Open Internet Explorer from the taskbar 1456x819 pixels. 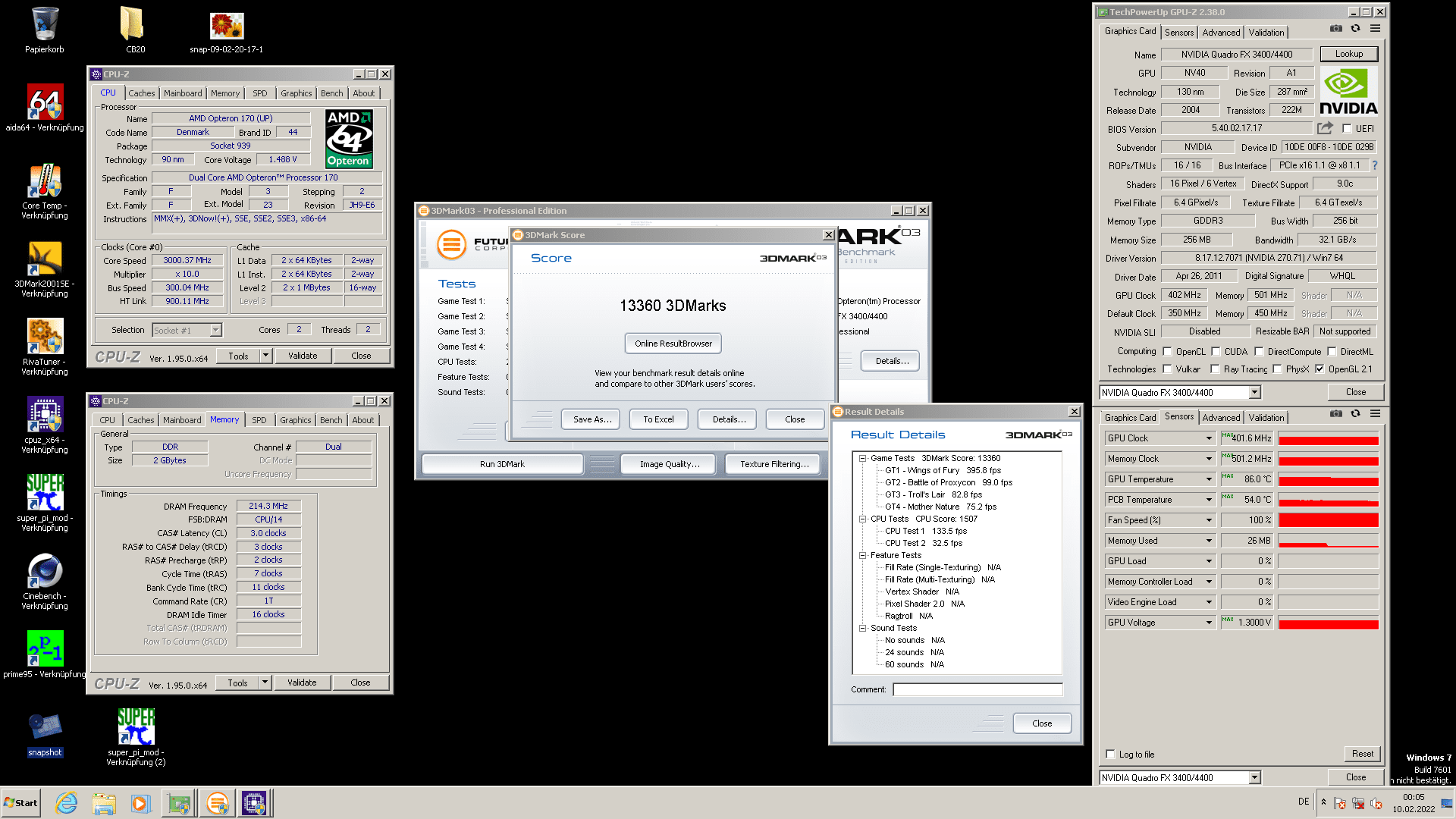67,803
